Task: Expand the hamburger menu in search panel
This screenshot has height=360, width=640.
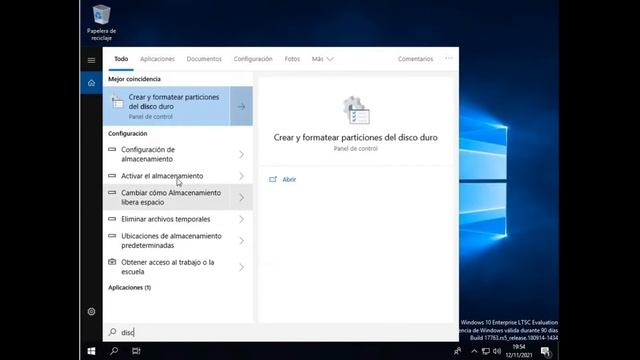Action: (91, 60)
